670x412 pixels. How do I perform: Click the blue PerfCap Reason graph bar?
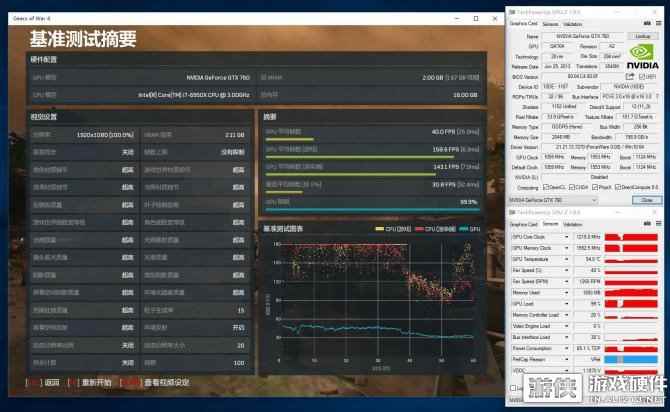[x=631, y=359]
